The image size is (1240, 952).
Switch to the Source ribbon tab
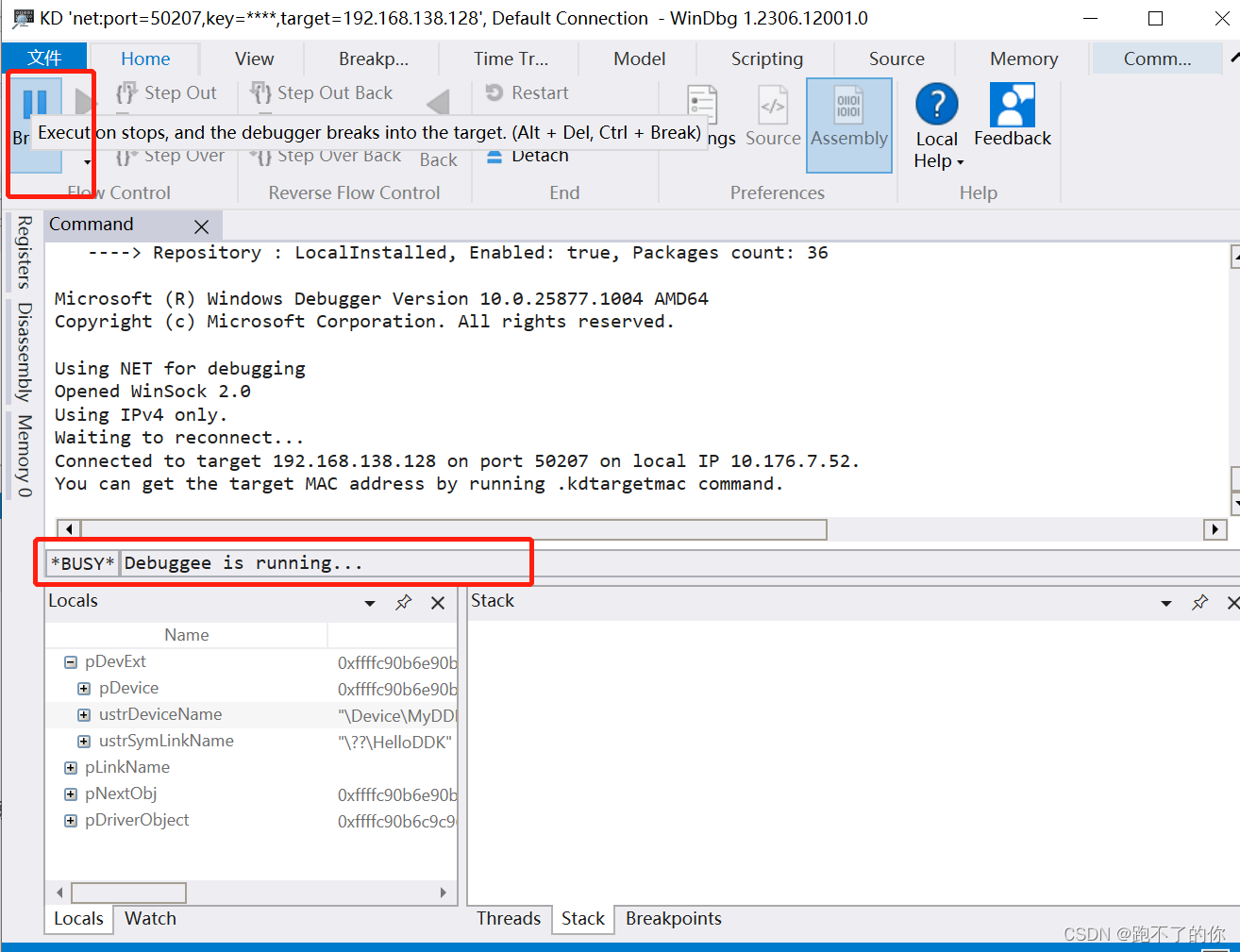[896, 58]
